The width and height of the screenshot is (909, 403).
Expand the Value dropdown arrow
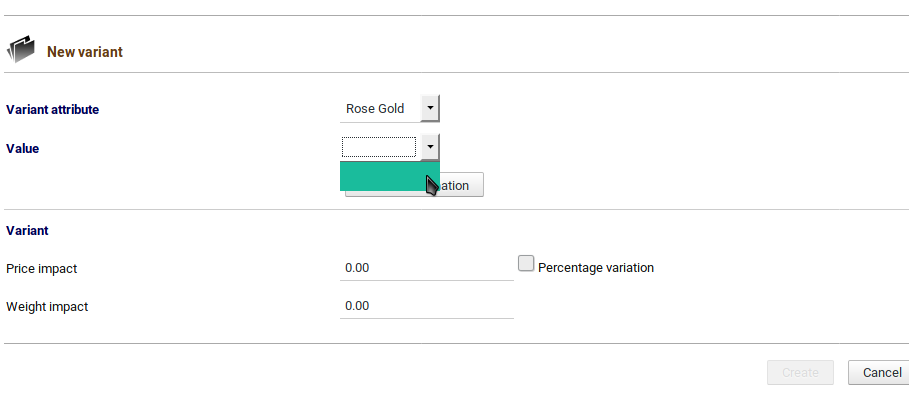coord(430,147)
